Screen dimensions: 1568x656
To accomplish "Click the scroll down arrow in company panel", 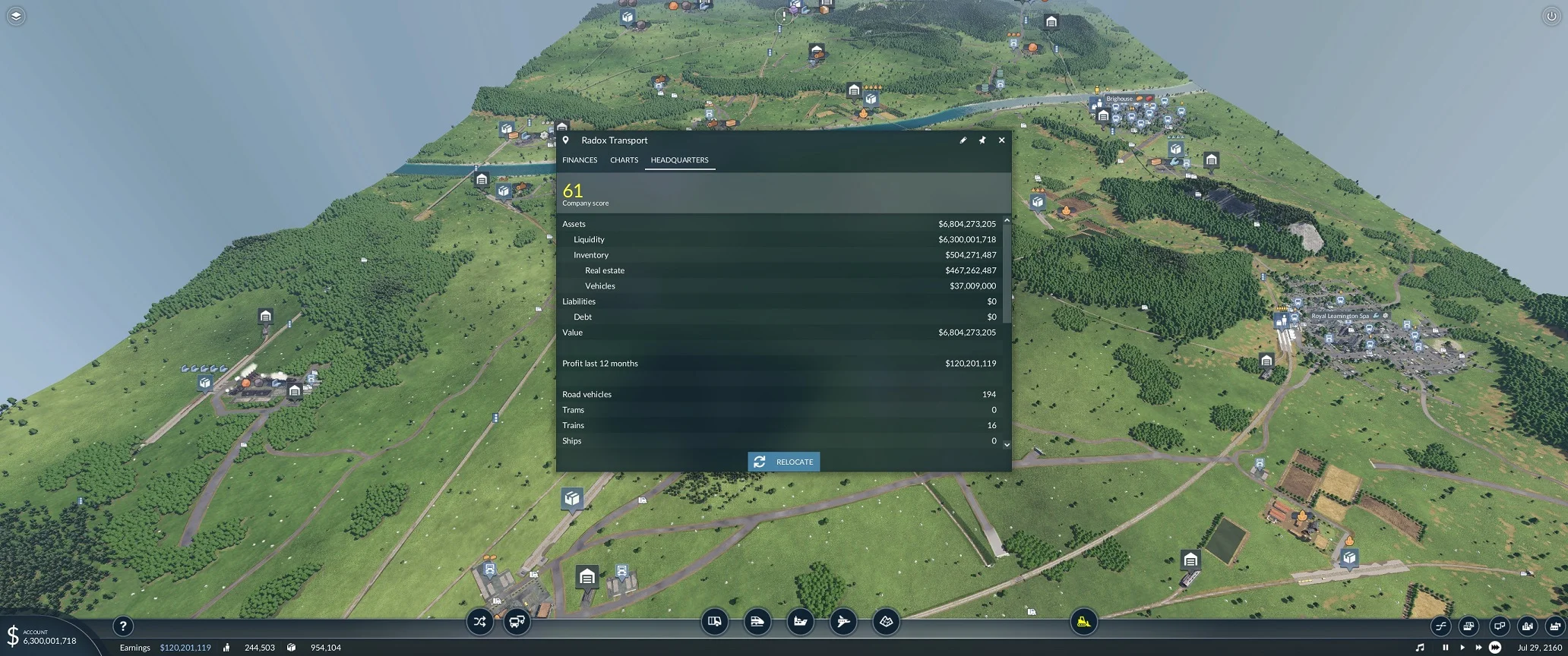I will (x=1007, y=445).
